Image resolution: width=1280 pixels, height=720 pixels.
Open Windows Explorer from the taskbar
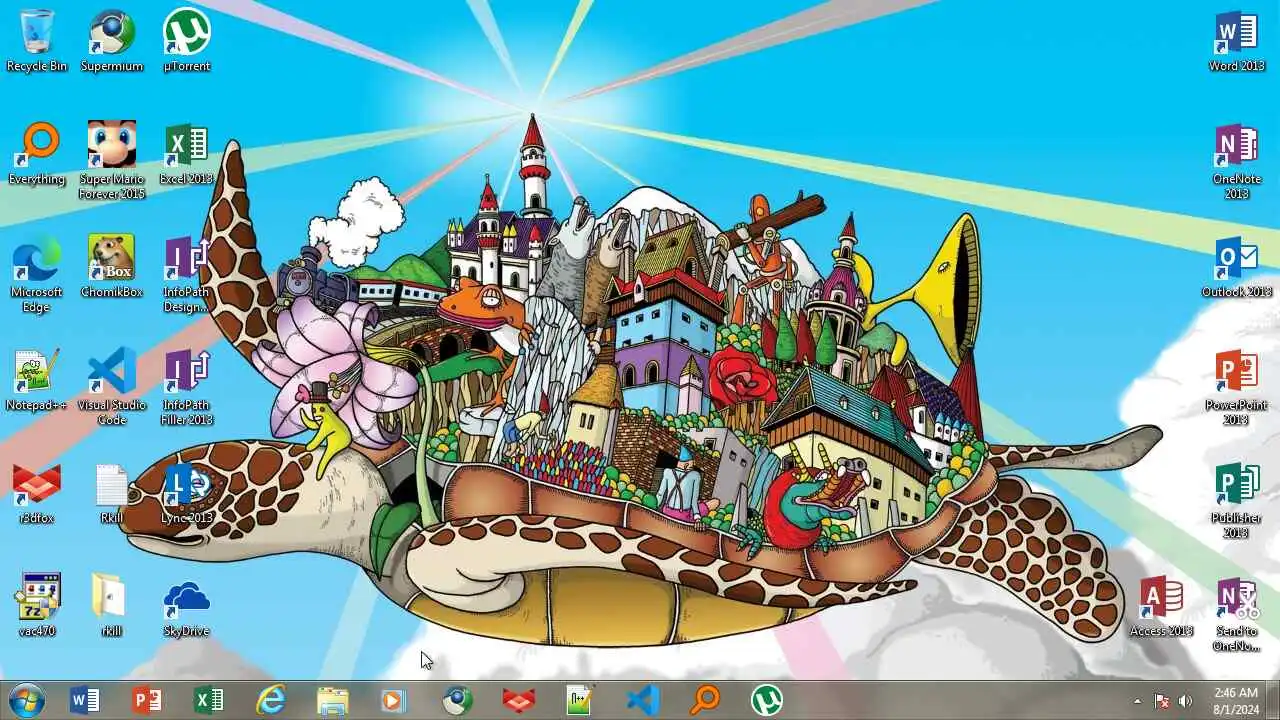click(x=333, y=700)
